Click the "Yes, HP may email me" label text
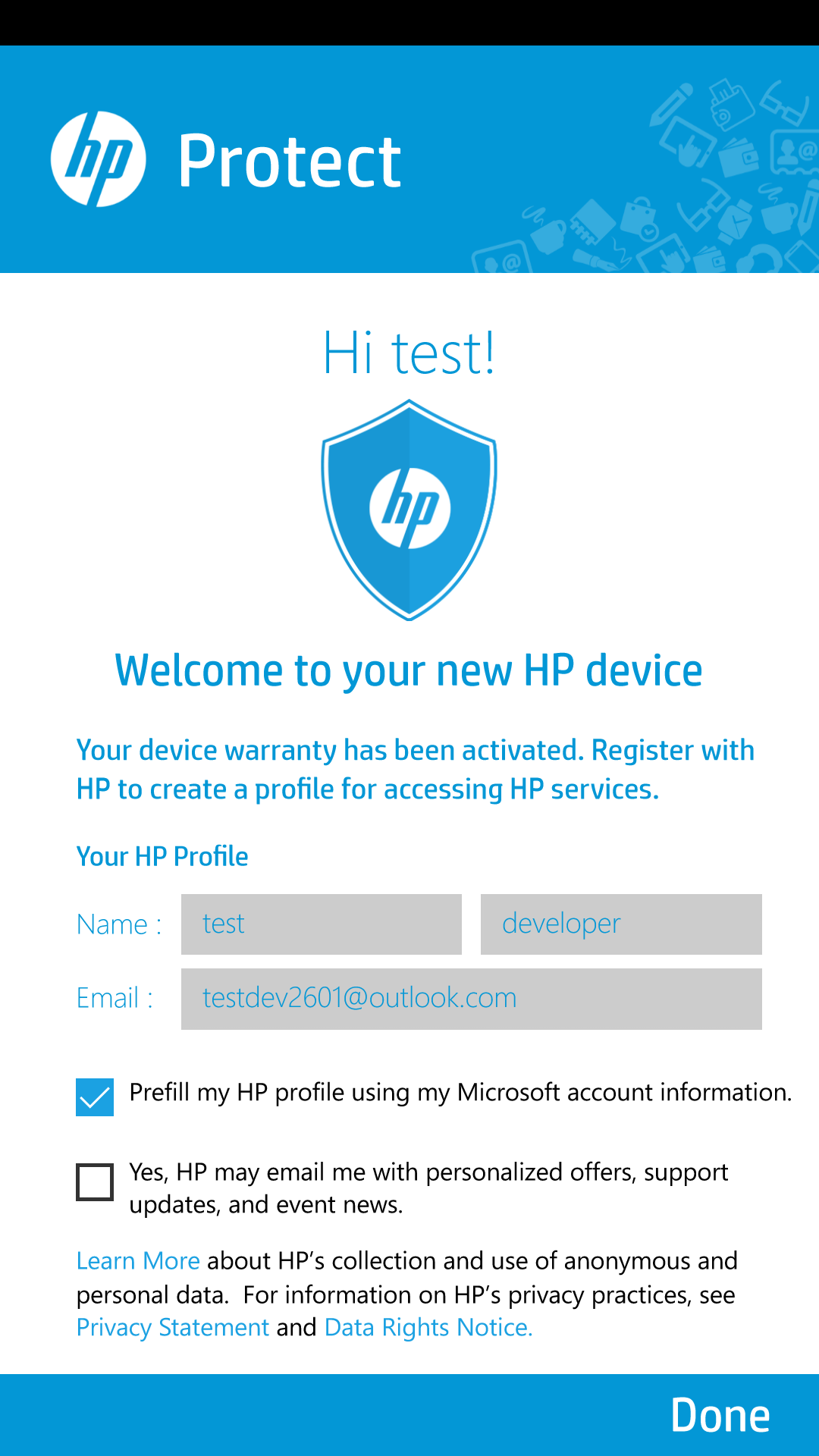819x1456 pixels. [428, 1188]
